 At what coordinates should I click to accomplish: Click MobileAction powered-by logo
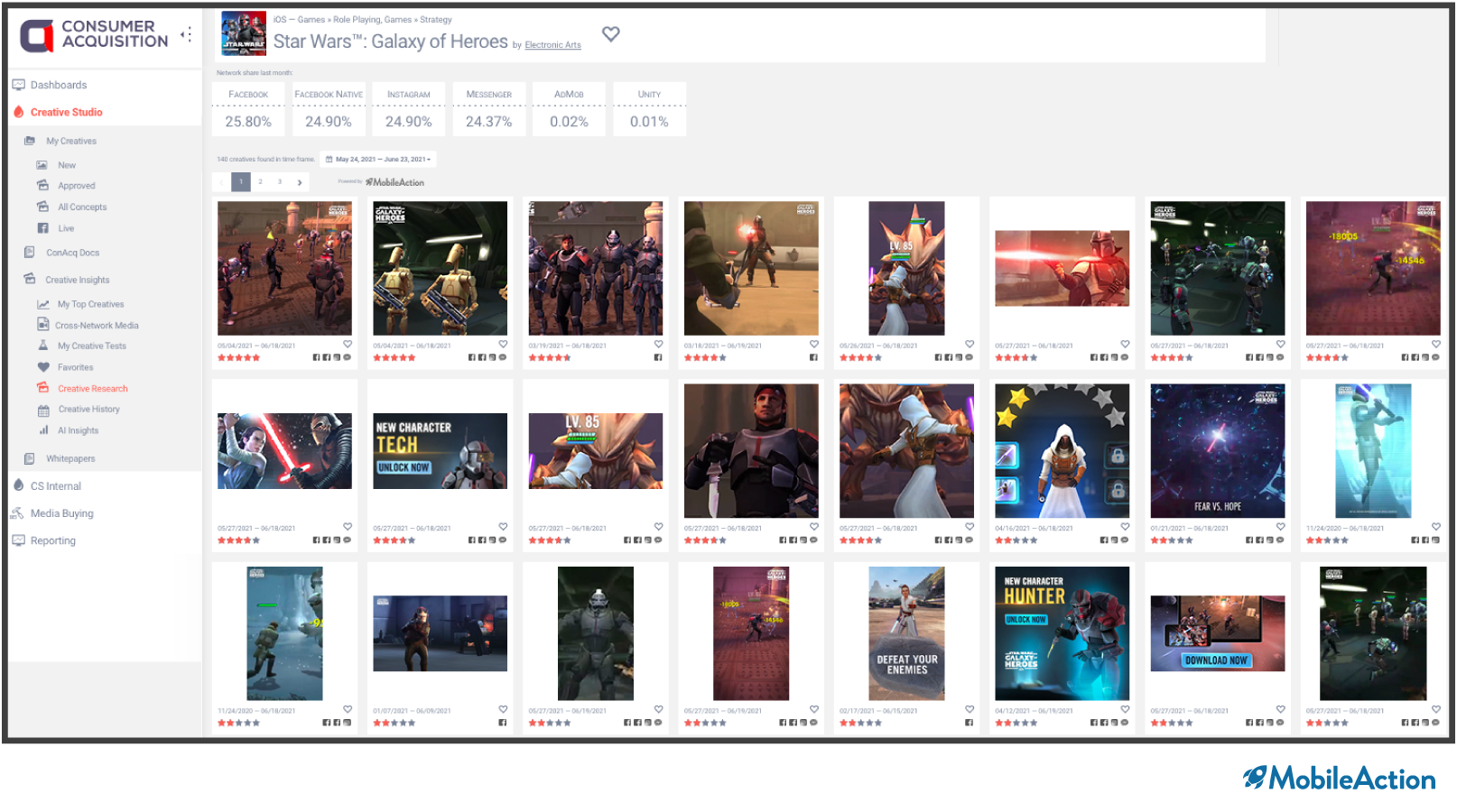coord(394,182)
